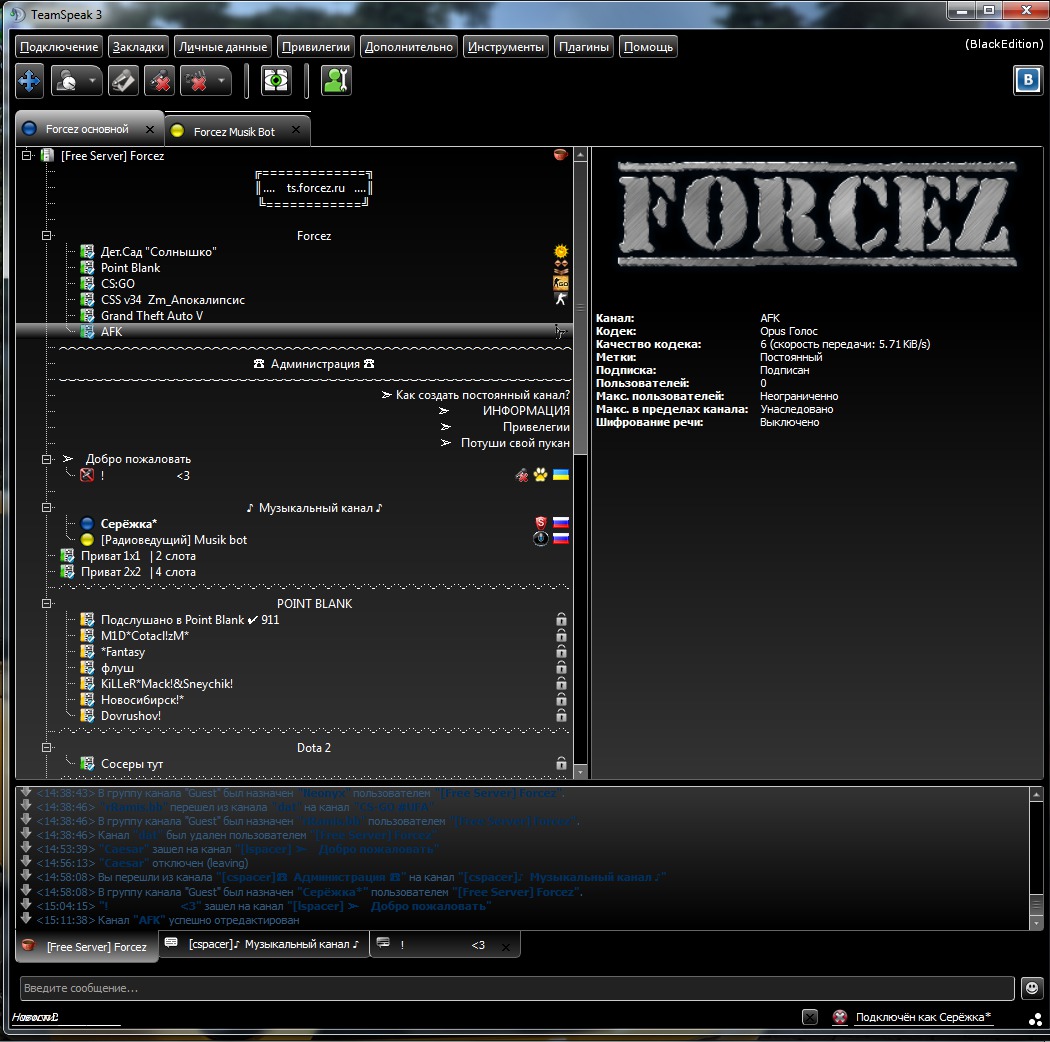Collapse the Dota 2 channel group
Image resolution: width=1050 pixels, height=1042 pixels.
point(46,748)
